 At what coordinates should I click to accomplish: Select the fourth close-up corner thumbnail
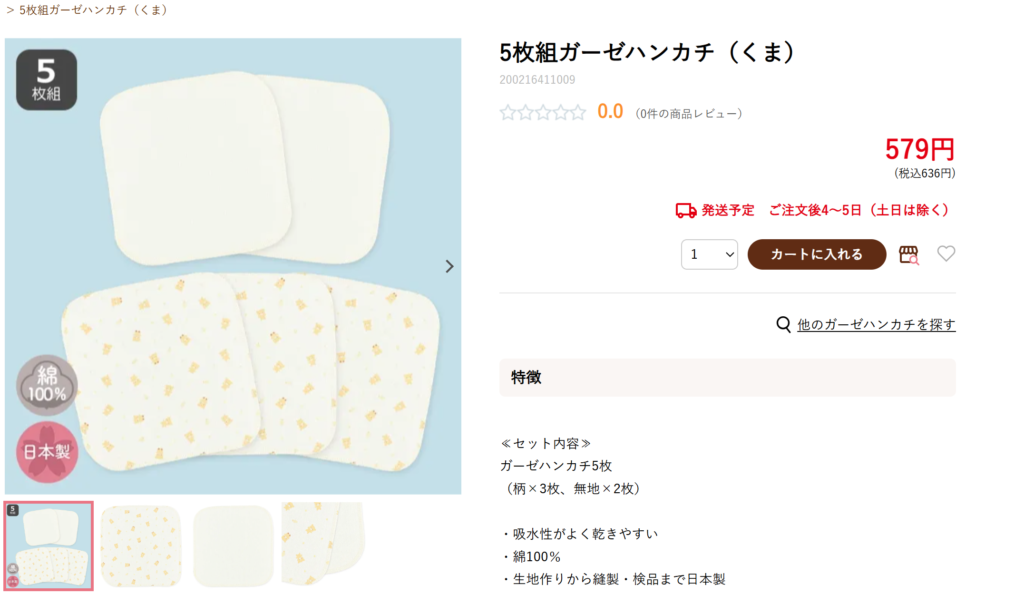click(322, 545)
